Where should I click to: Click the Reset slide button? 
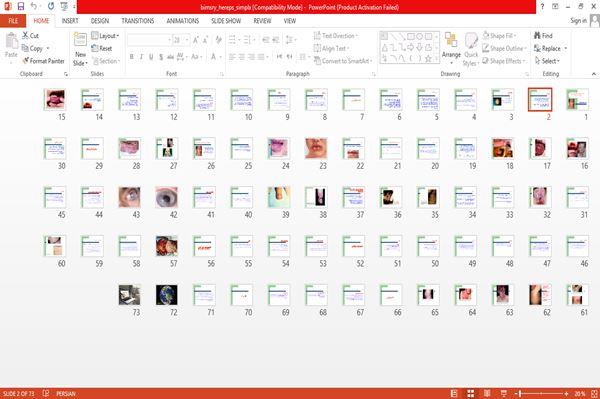click(102, 48)
